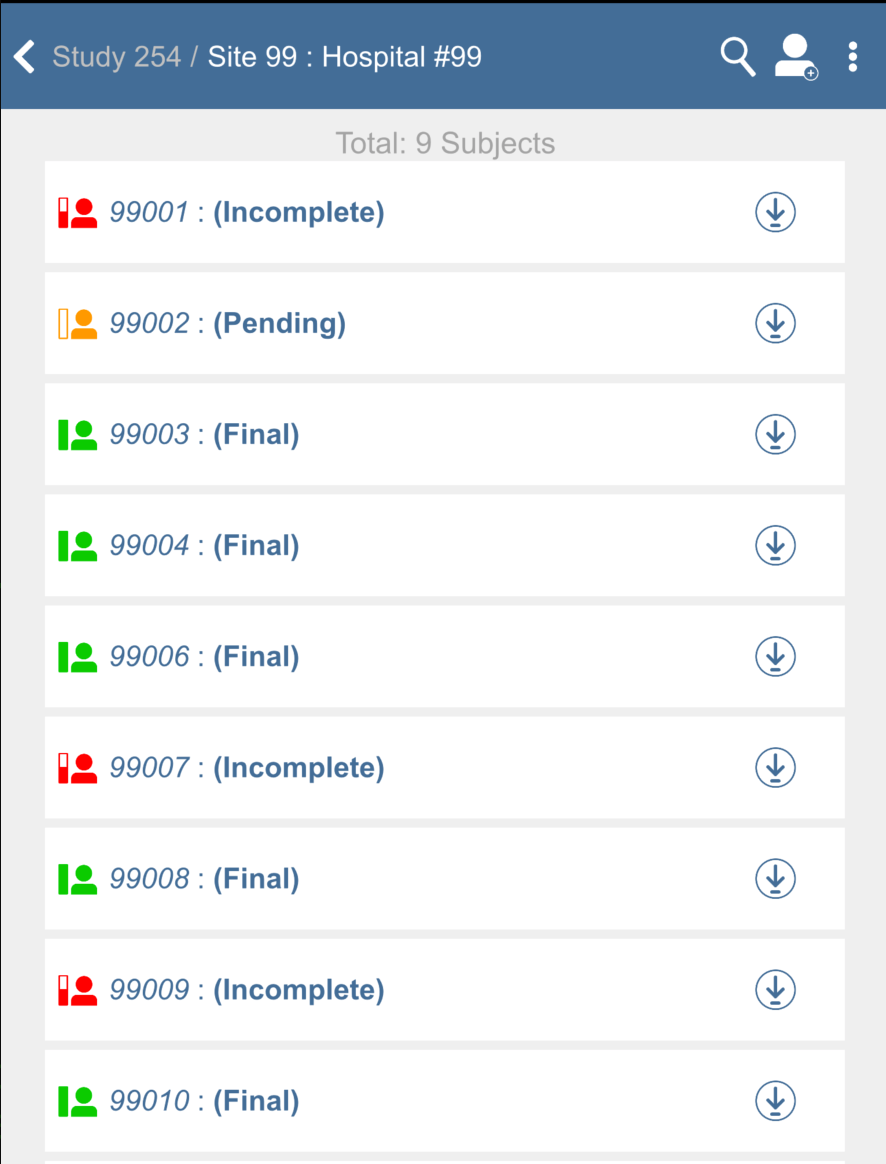Click download icon for subject 99010
886x1164 pixels.
pyautogui.click(x=775, y=1100)
